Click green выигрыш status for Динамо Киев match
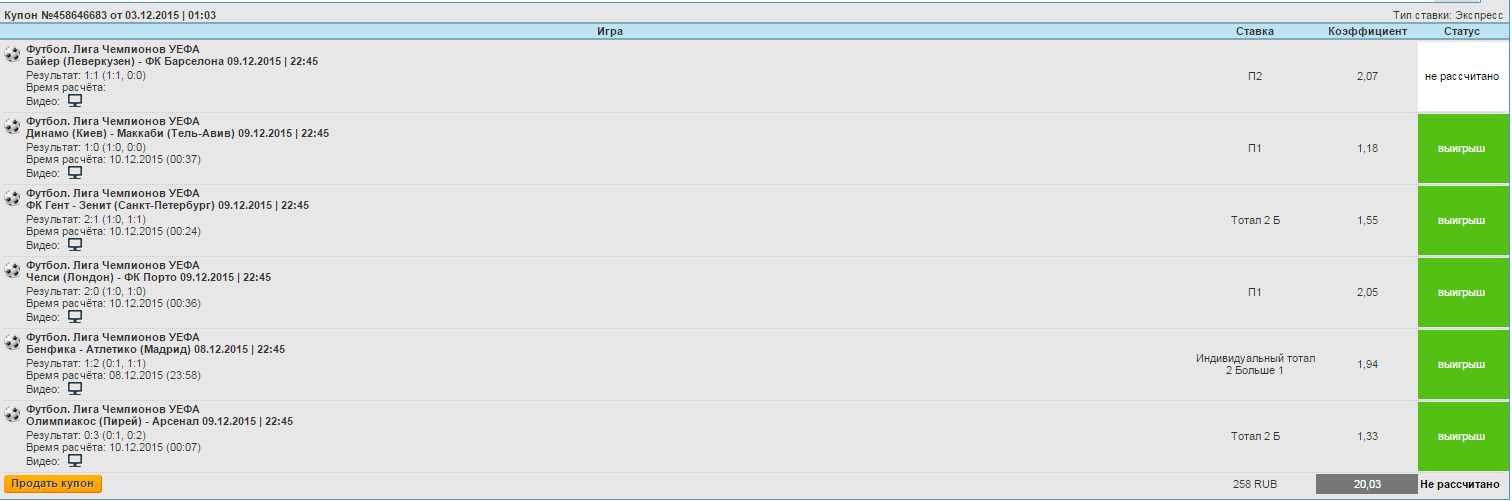Screen dimensions: 1512x501 [x=1462, y=148]
